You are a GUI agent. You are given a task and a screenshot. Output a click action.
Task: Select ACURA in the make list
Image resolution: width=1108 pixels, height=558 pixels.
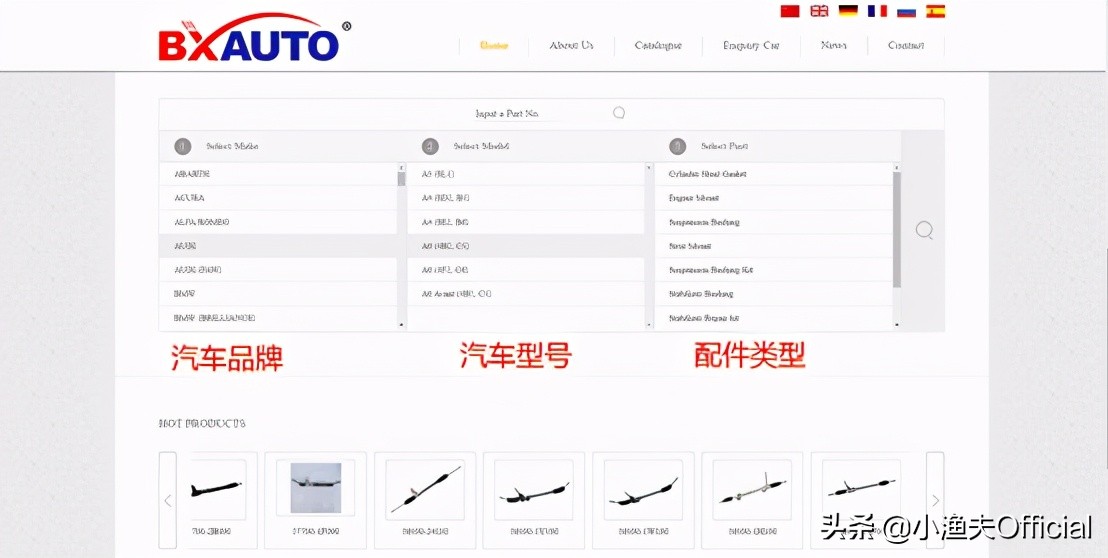coord(278,198)
